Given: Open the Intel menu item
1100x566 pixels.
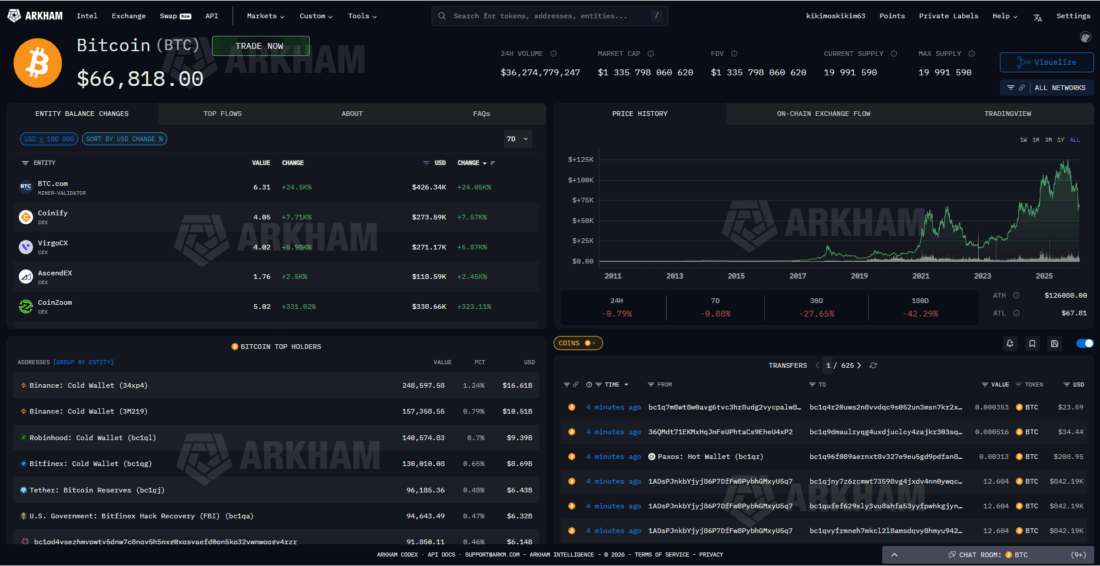Looking at the screenshot, I should 87,16.
